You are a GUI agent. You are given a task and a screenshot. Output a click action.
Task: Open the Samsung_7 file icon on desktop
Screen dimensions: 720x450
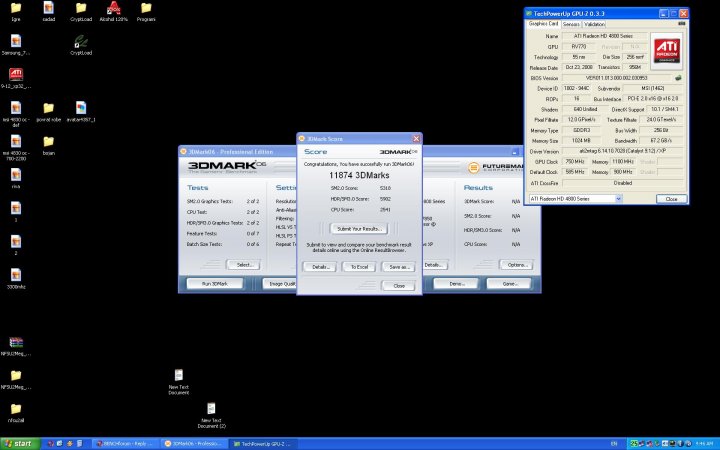[16, 42]
